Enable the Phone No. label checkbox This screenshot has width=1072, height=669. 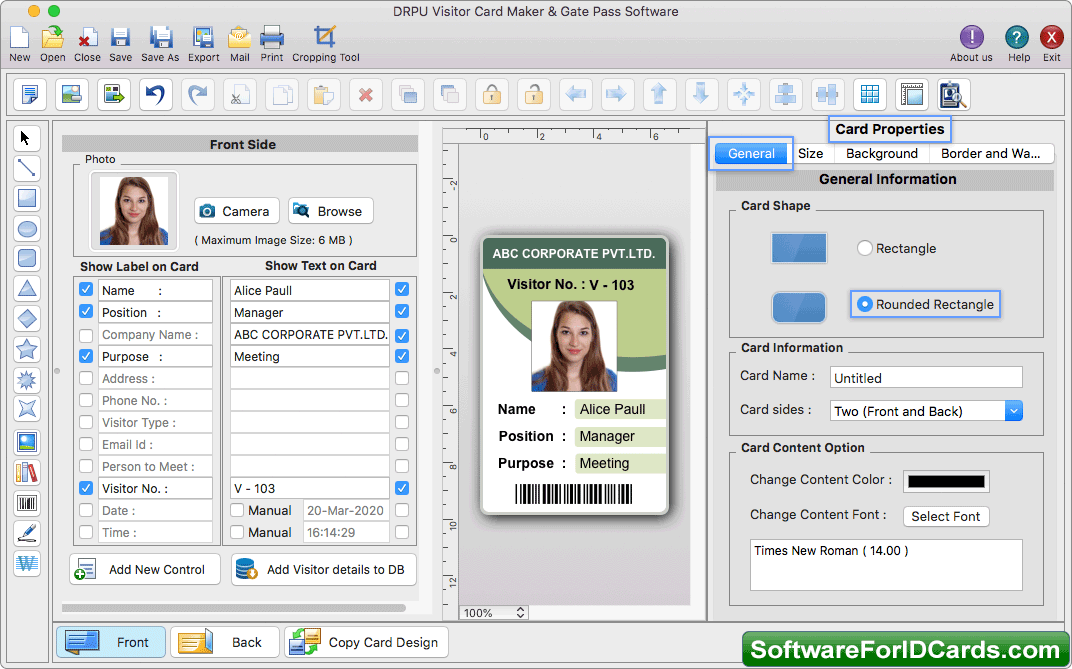point(85,400)
